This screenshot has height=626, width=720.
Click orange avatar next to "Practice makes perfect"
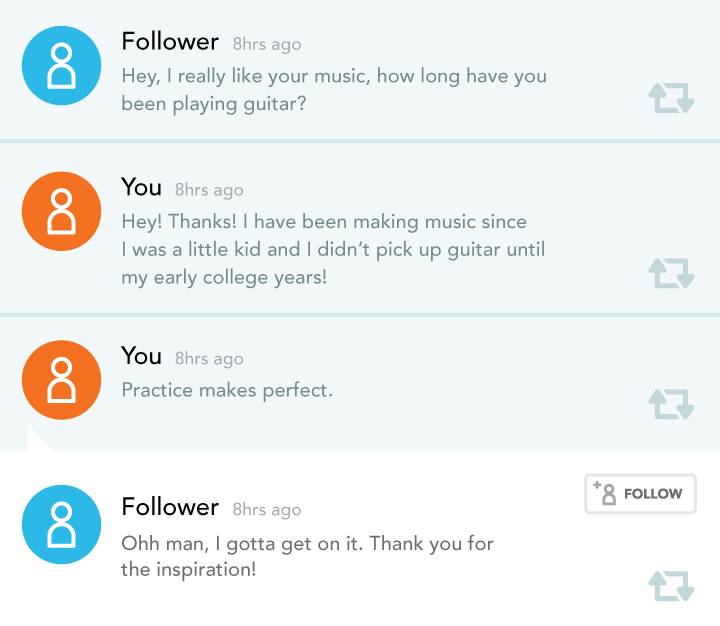pos(61,379)
